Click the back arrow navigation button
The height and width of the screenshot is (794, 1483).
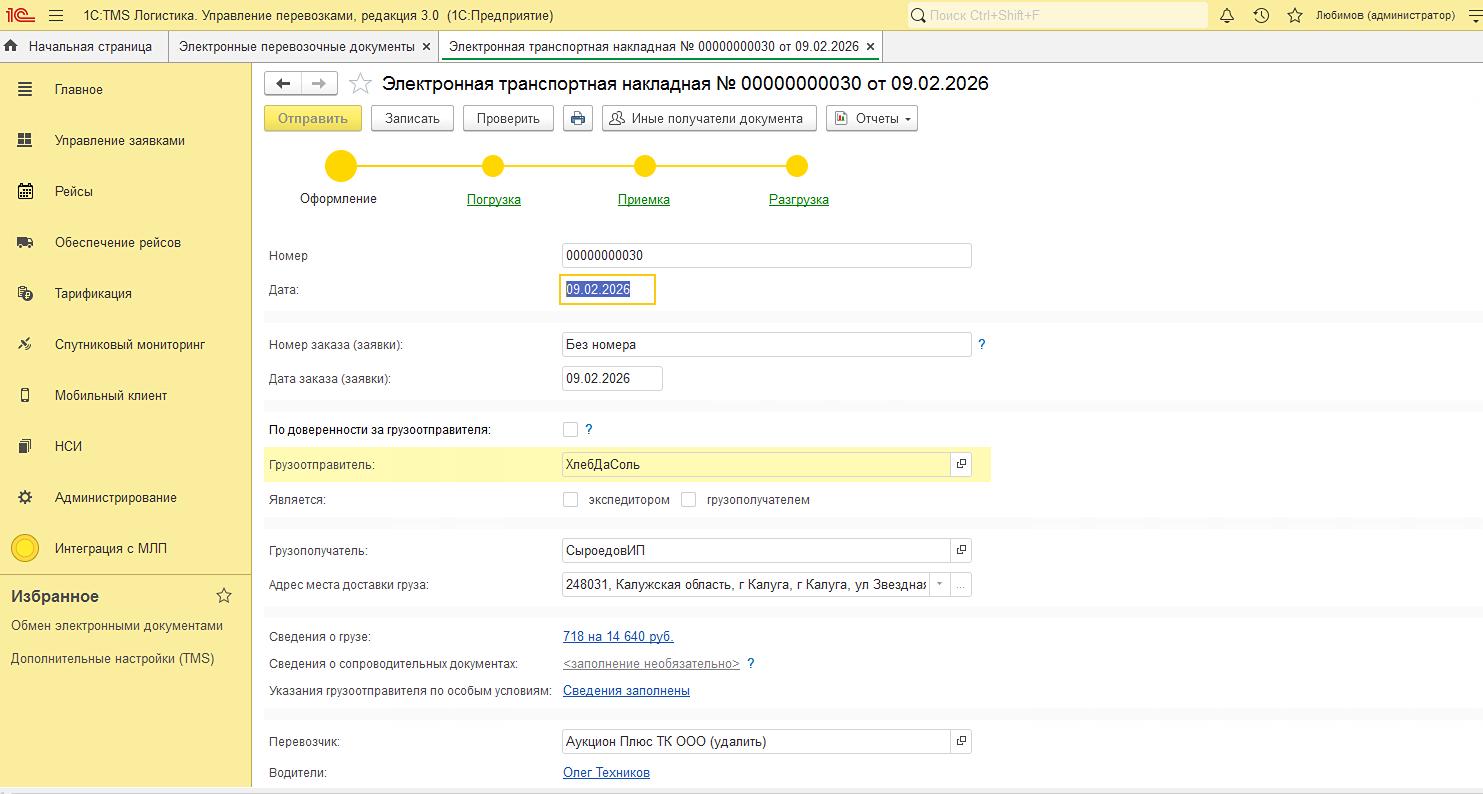pos(283,84)
